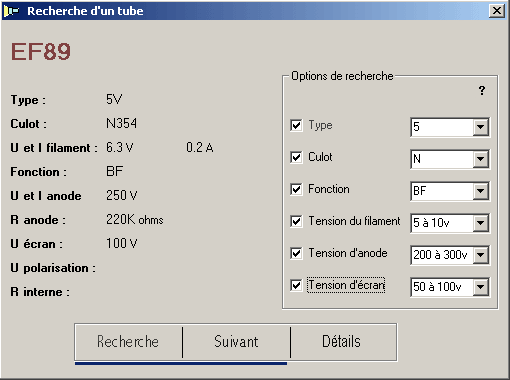Expand the Culot dropdown showing N
510x380 pixels.
(480, 159)
